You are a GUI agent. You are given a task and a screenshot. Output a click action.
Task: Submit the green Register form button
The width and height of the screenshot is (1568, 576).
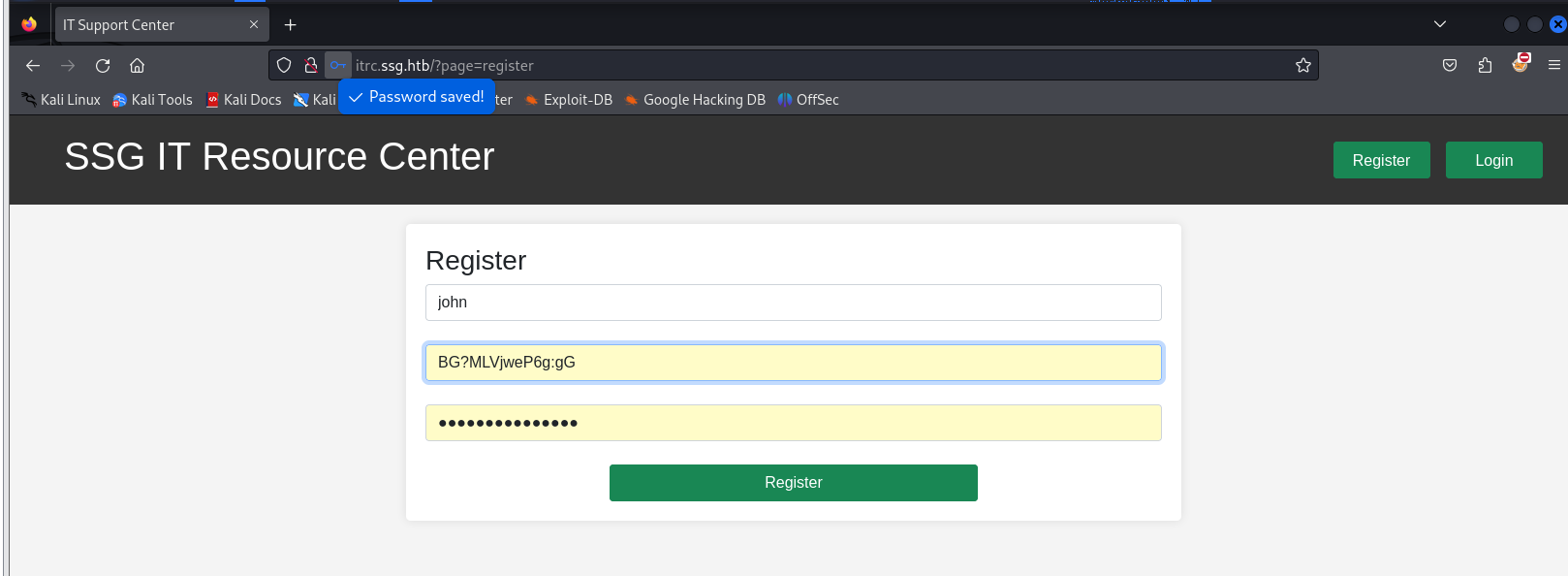pos(793,483)
